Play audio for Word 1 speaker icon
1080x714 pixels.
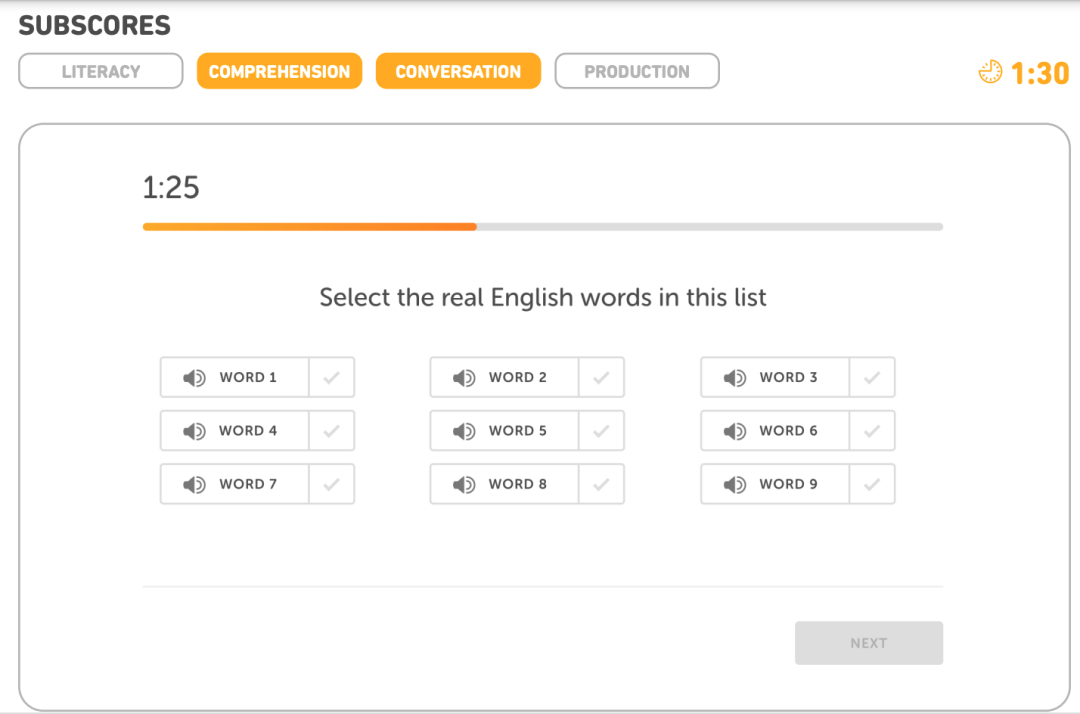(194, 378)
